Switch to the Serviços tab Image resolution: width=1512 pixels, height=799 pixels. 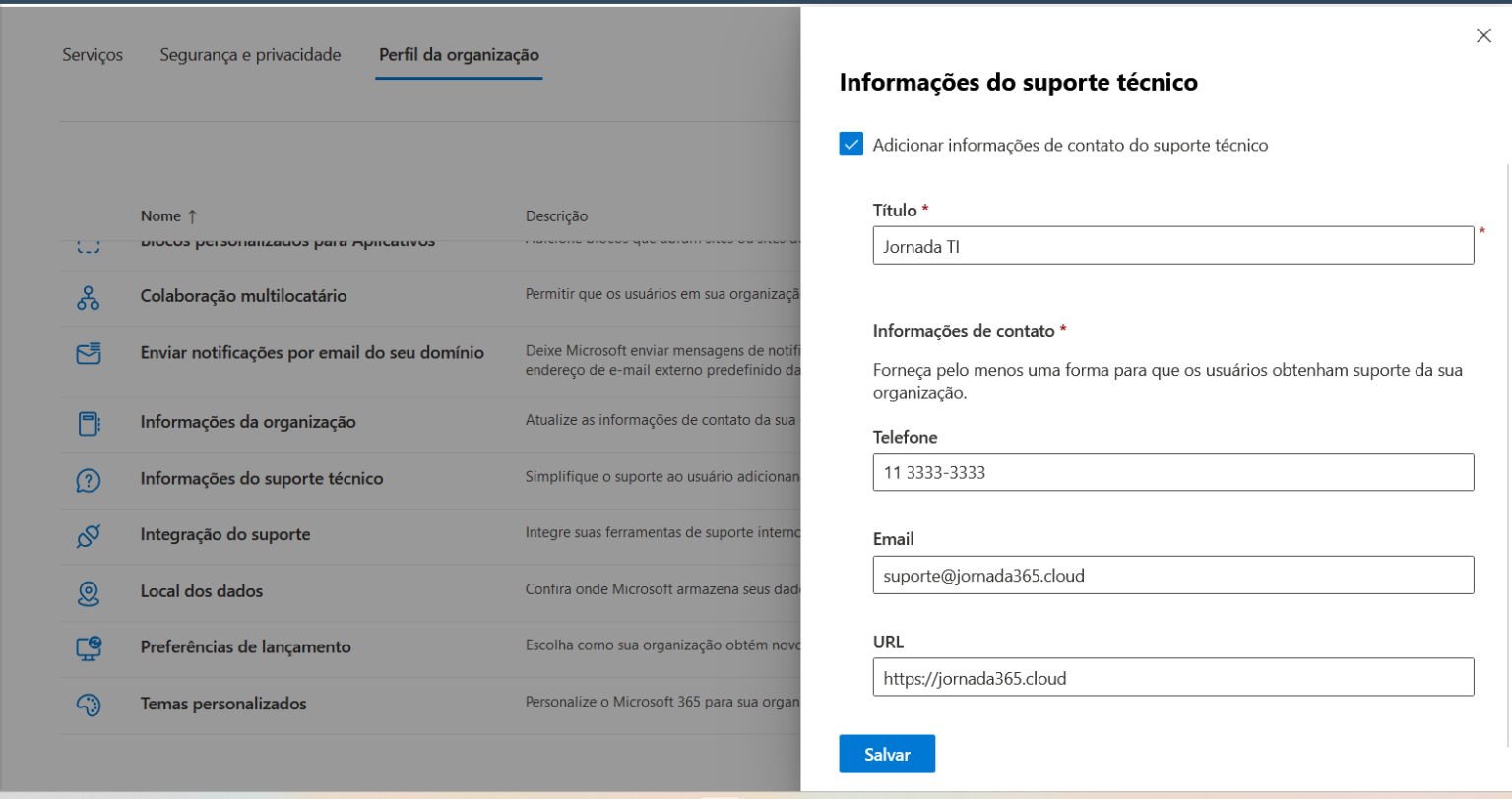pyautogui.click(x=93, y=55)
